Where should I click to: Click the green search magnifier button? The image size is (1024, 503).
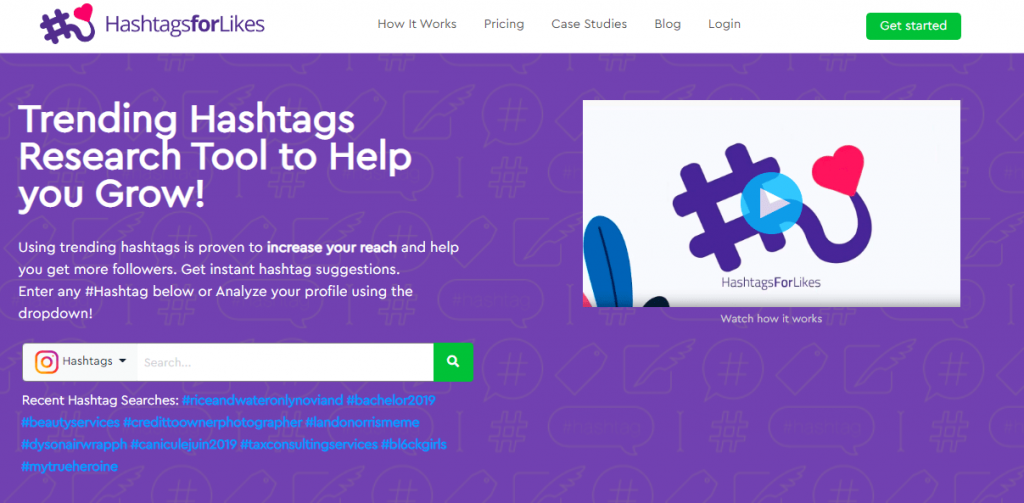pyautogui.click(x=453, y=362)
